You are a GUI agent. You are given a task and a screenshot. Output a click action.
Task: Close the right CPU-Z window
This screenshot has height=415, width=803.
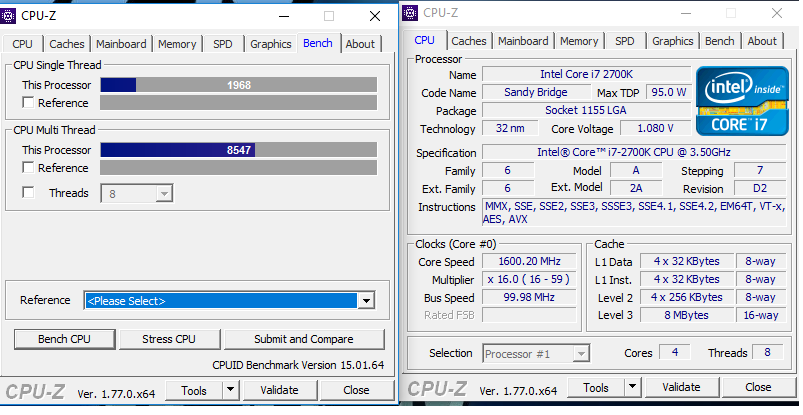pos(777,13)
